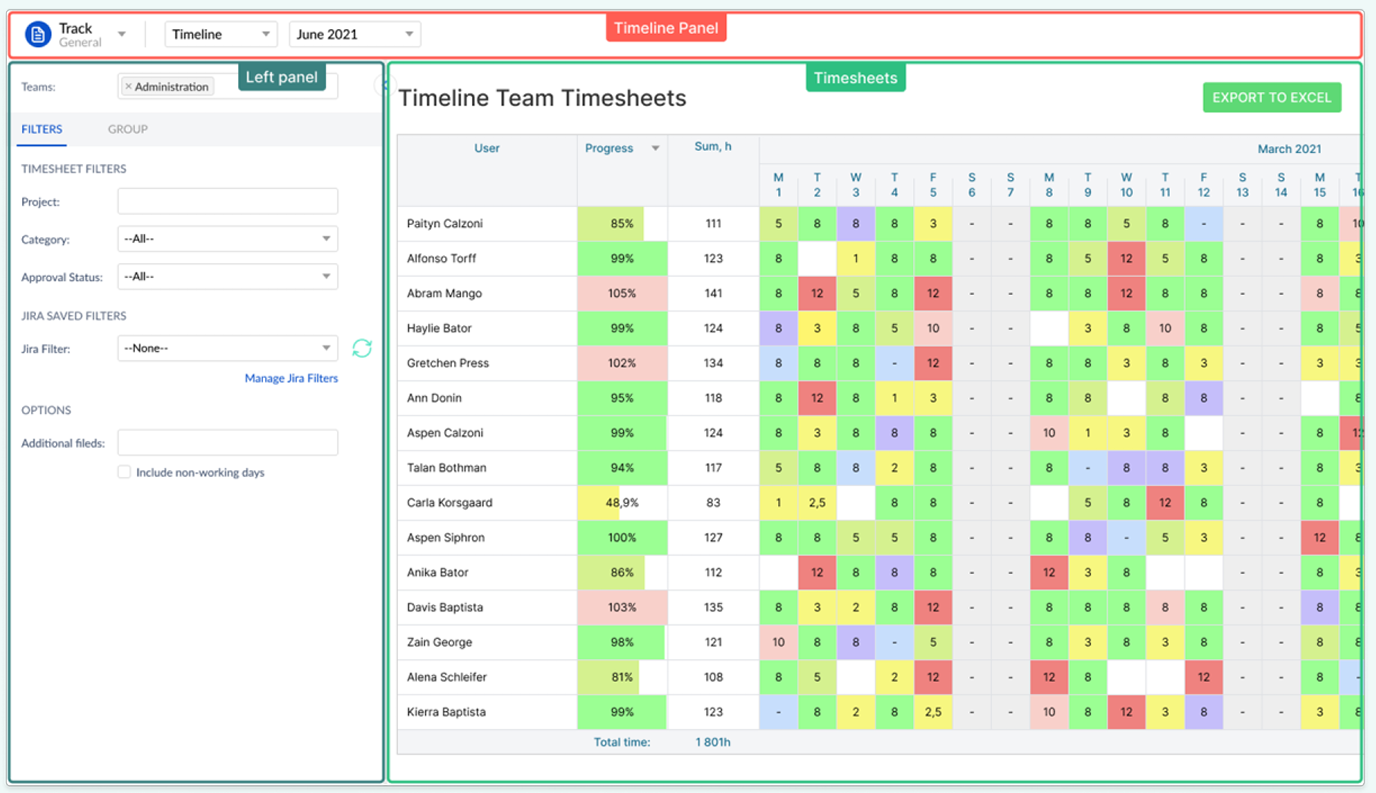The image size is (1376, 793).
Task: Sort by Progress column arrow
Action: [x=656, y=149]
